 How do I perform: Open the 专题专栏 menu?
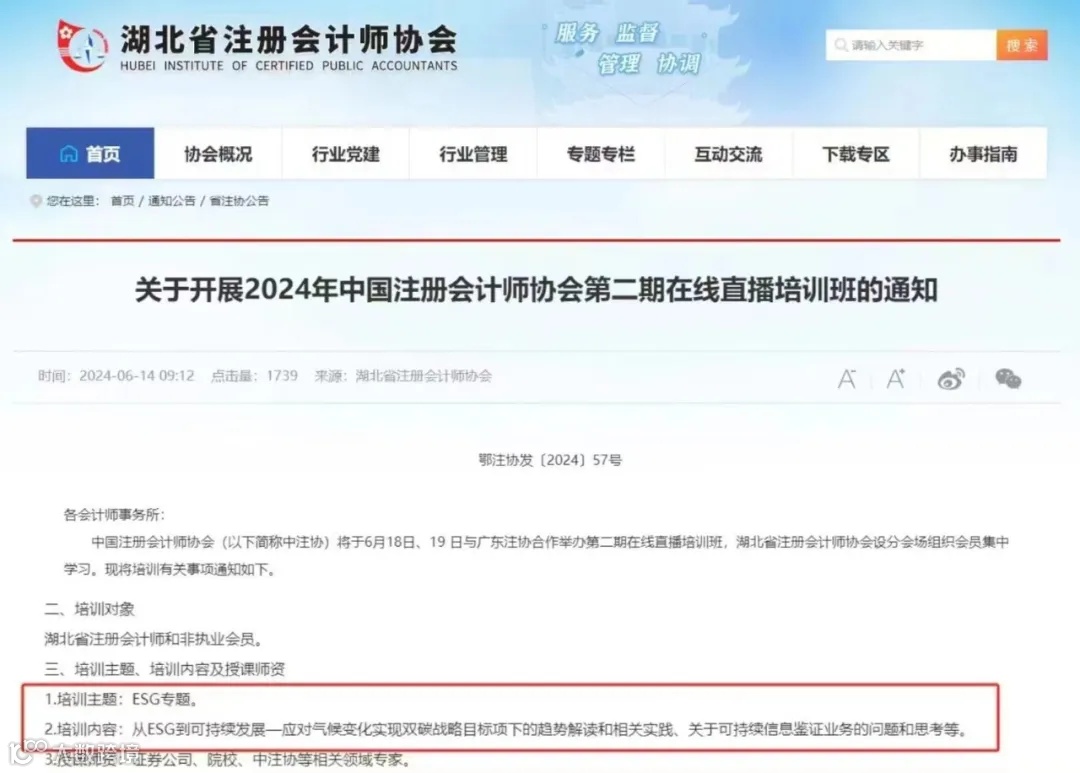point(601,153)
